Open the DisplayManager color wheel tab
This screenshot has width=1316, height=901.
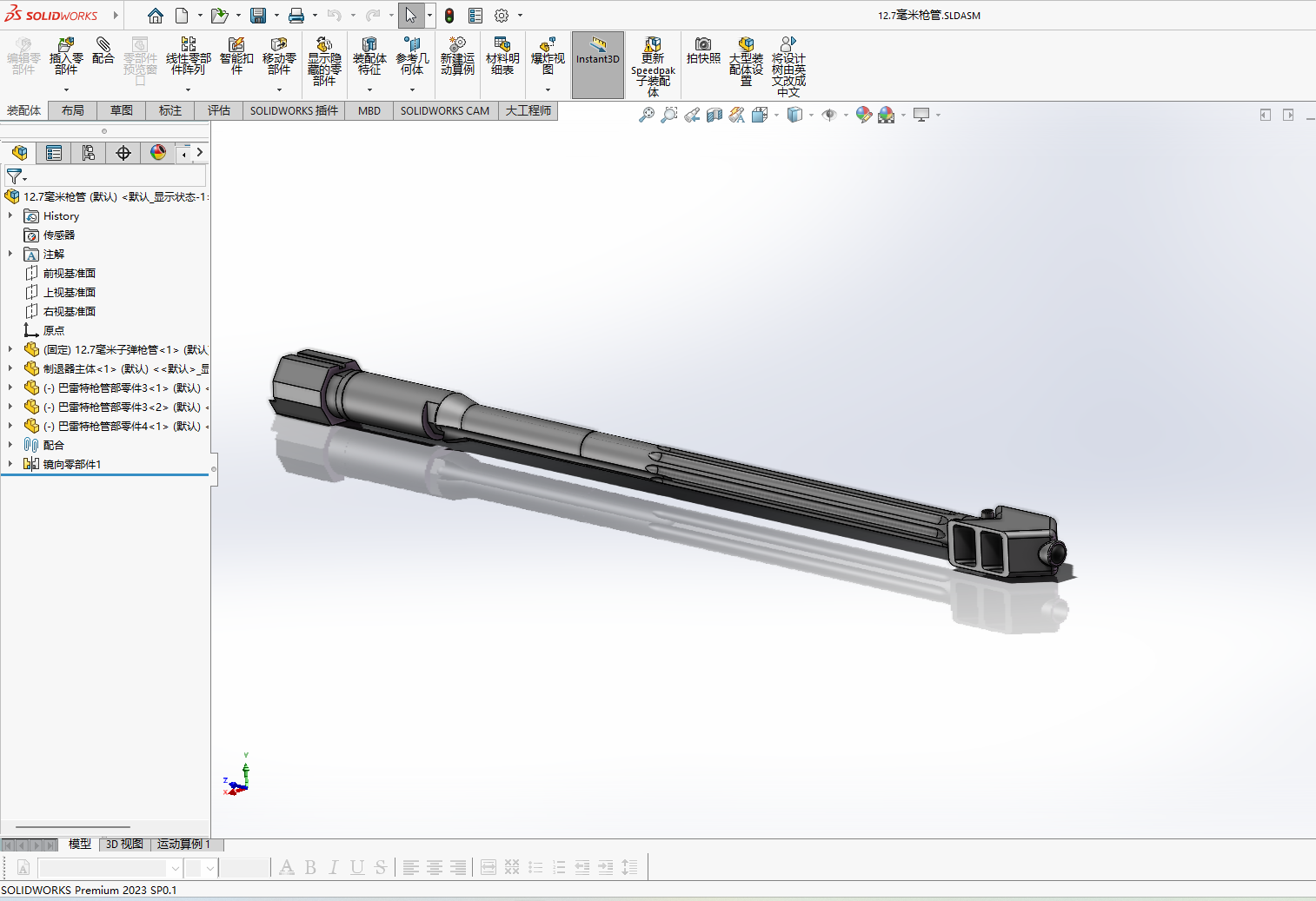click(x=158, y=153)
